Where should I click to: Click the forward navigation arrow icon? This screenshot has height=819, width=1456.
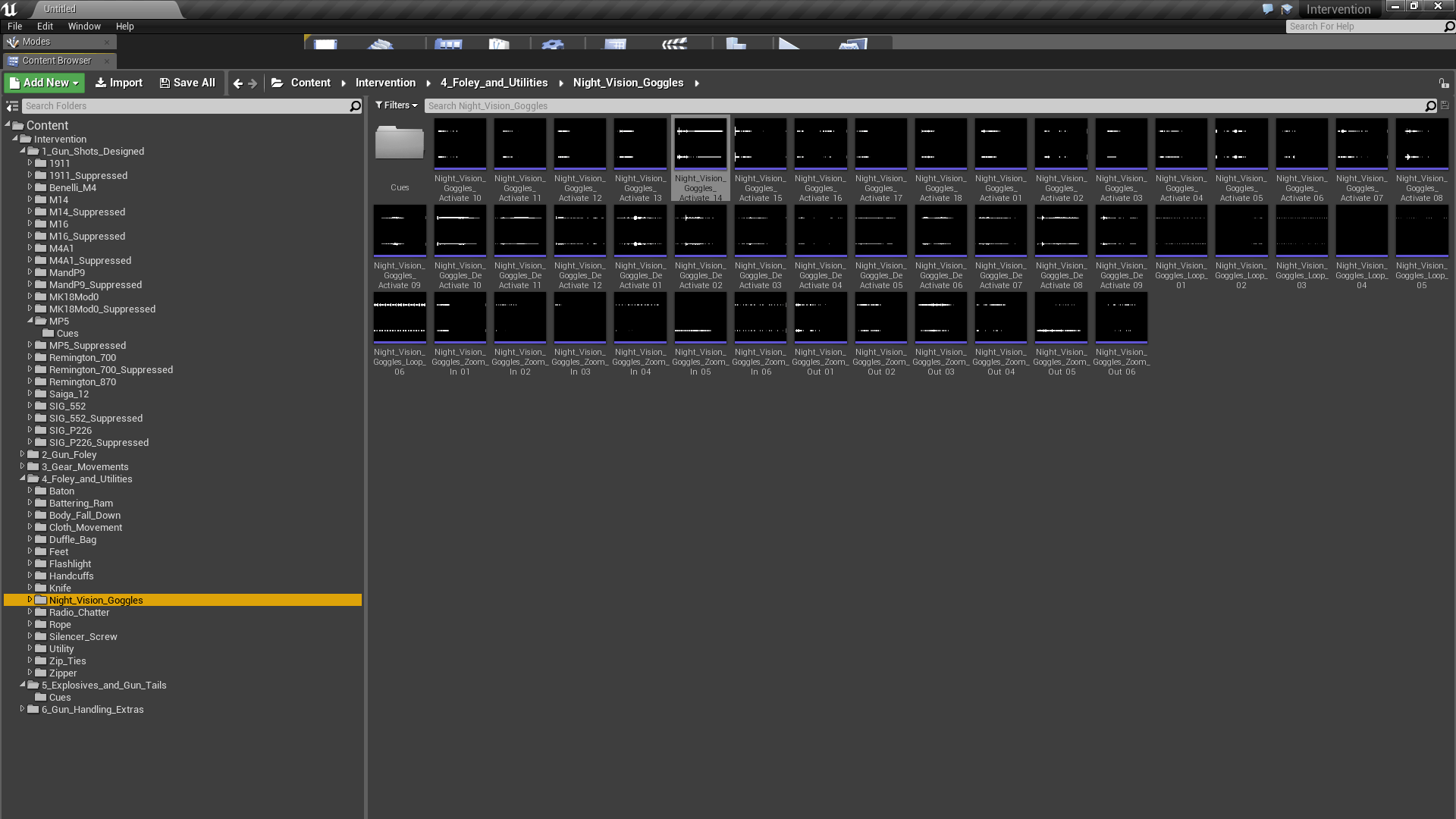click(x=253, y=83)
